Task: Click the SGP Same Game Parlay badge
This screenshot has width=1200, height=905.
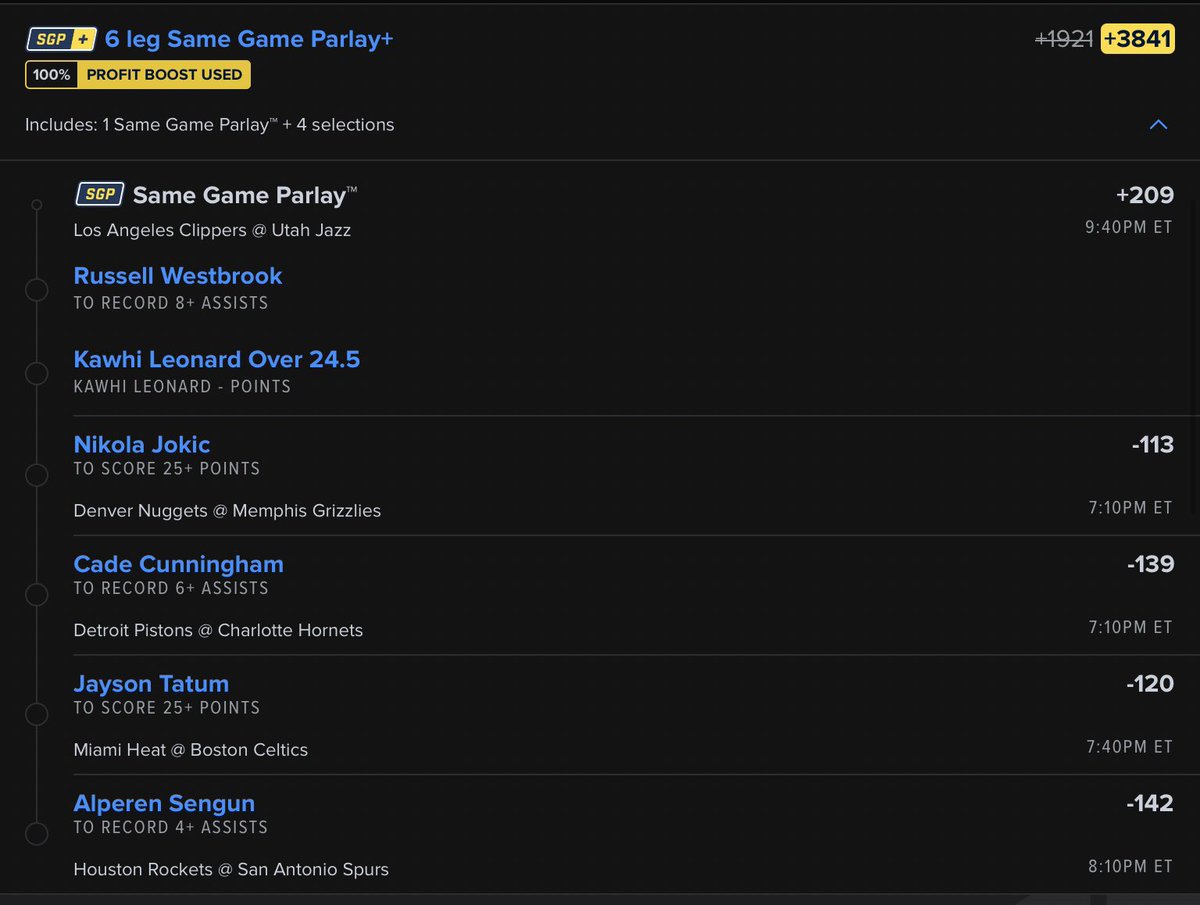Action: [x=99, y=194]
